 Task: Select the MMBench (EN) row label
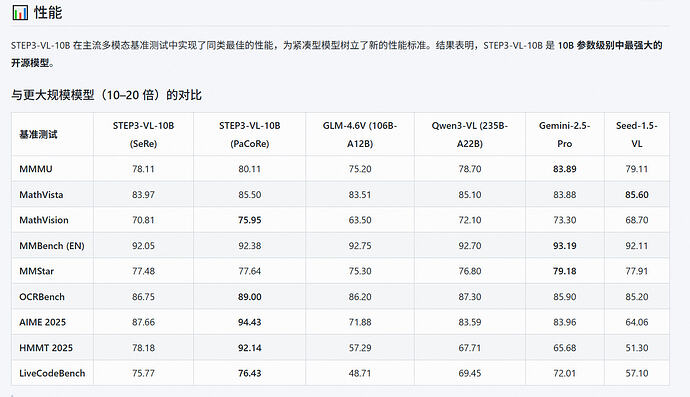tap(51, 246)
